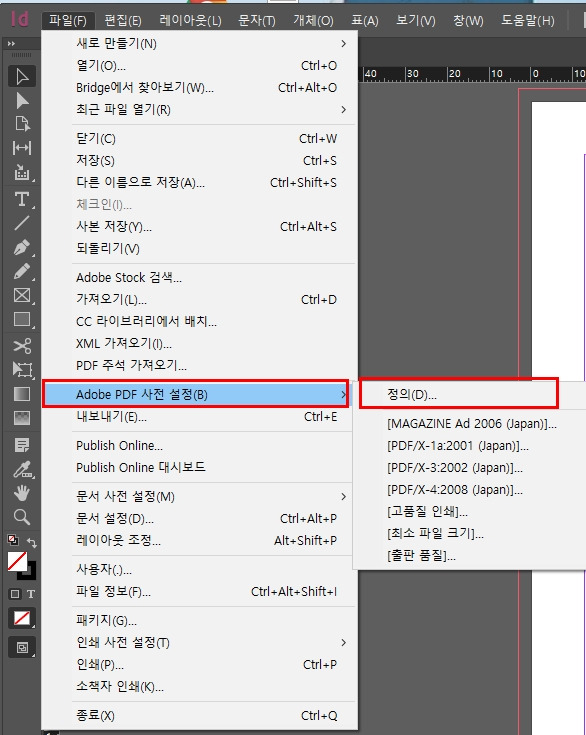Expand the 새로 만들기(N) submenu
Image resolution: width=586 pixels, height=735 pixels.
point(200,44)
